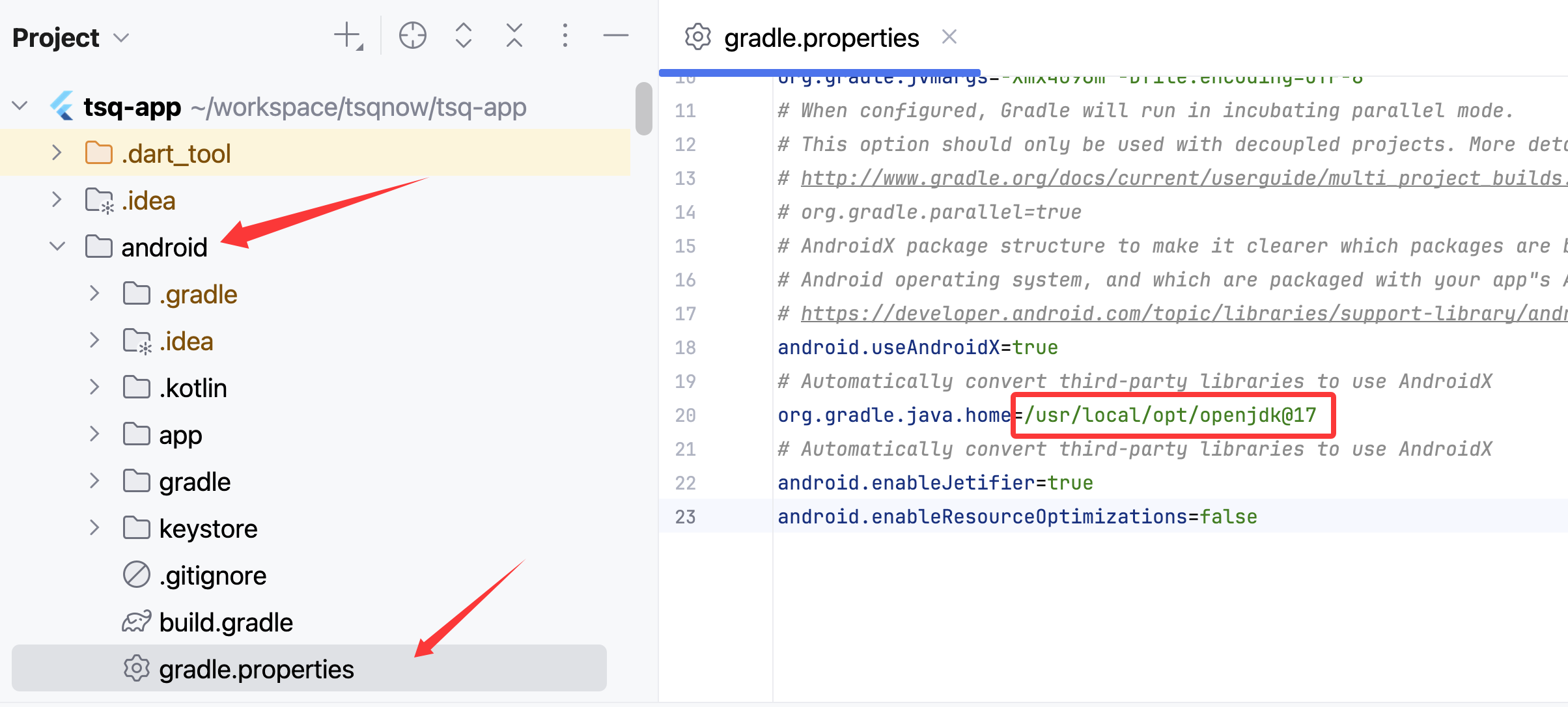Click Select Opened File crosshair icon

tap(412, 36)
